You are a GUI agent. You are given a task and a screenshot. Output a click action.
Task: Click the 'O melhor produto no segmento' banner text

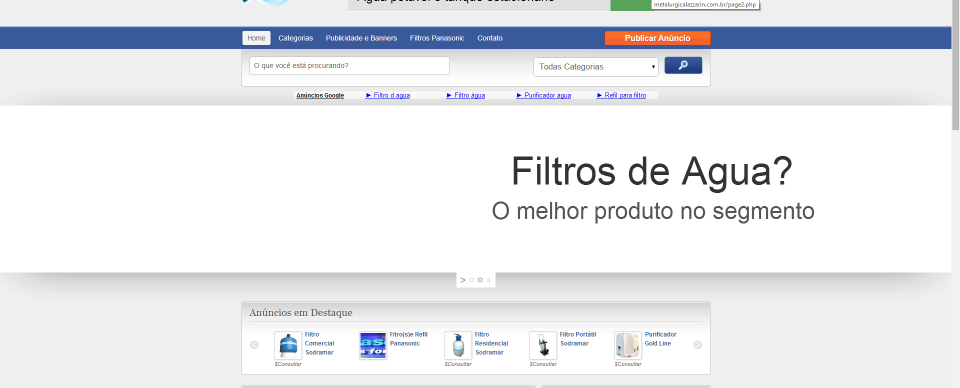pos(653,211)
